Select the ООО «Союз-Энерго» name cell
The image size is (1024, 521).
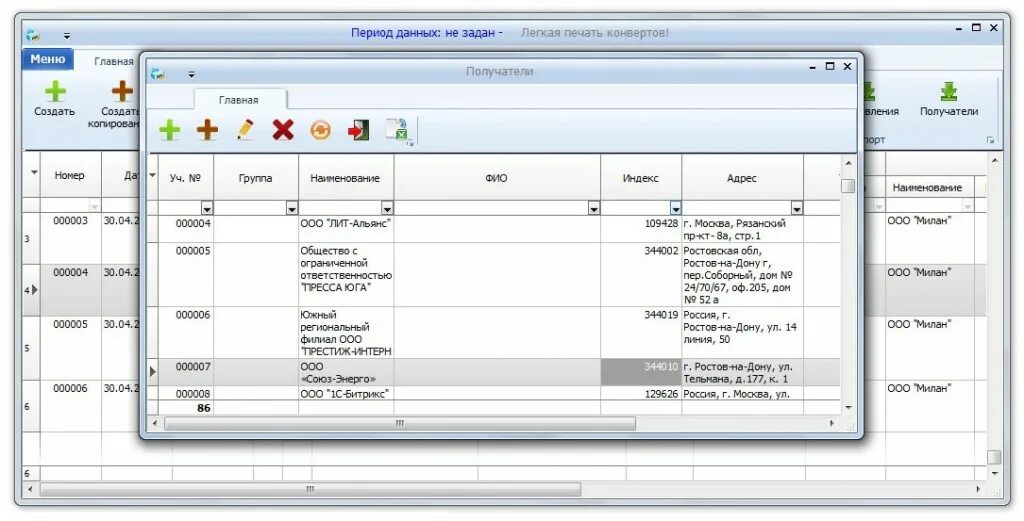tap(345, 372)
